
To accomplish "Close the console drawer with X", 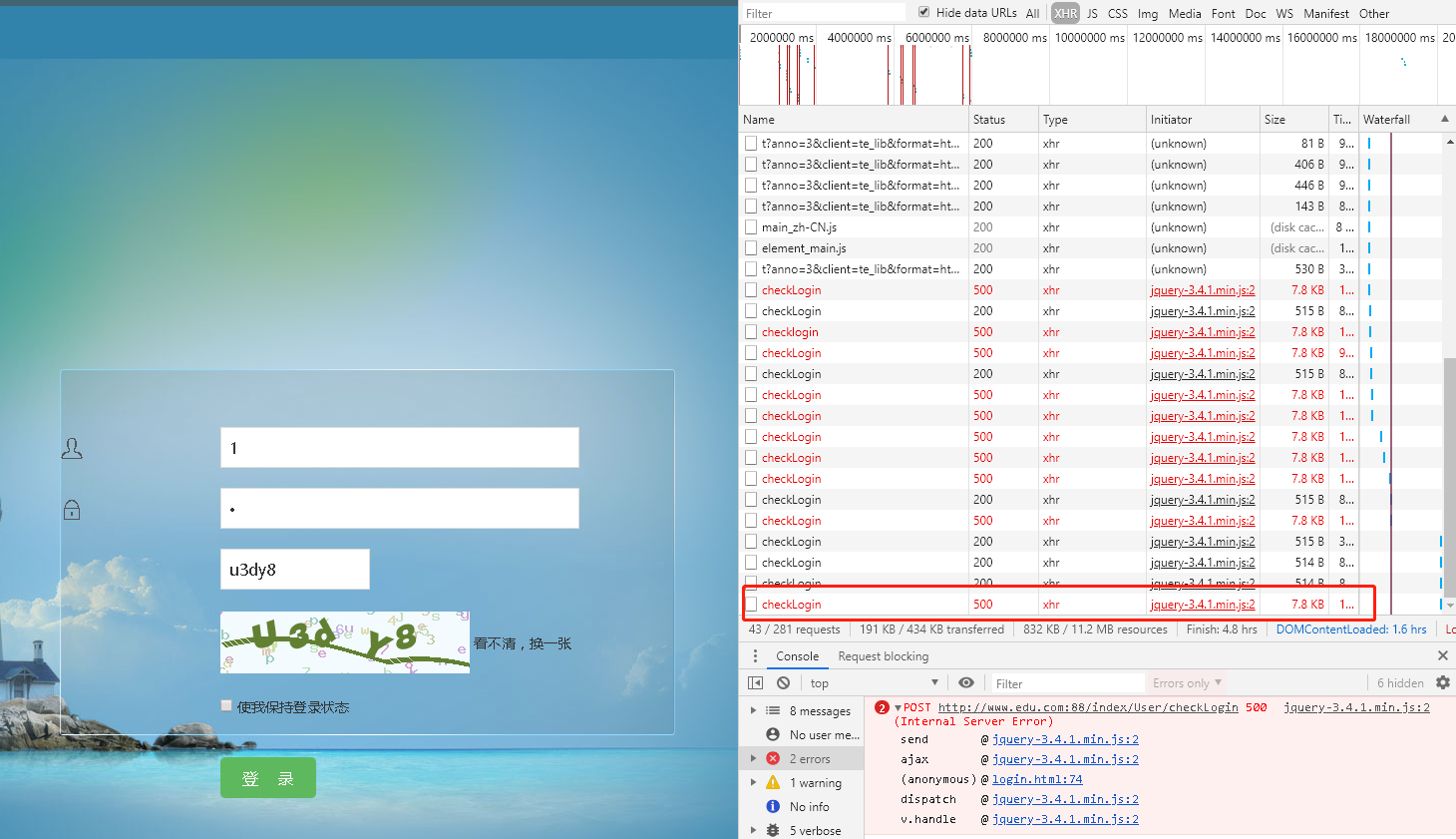I will coord(1442,655).
